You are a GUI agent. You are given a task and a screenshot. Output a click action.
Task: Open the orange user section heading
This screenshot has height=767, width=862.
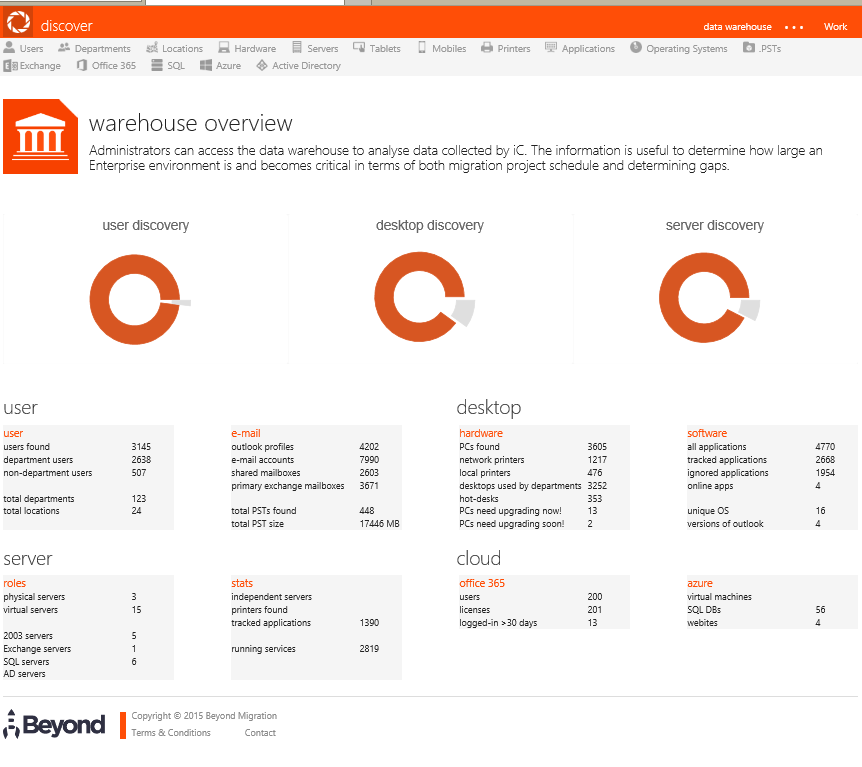click(x=13, y=433)
